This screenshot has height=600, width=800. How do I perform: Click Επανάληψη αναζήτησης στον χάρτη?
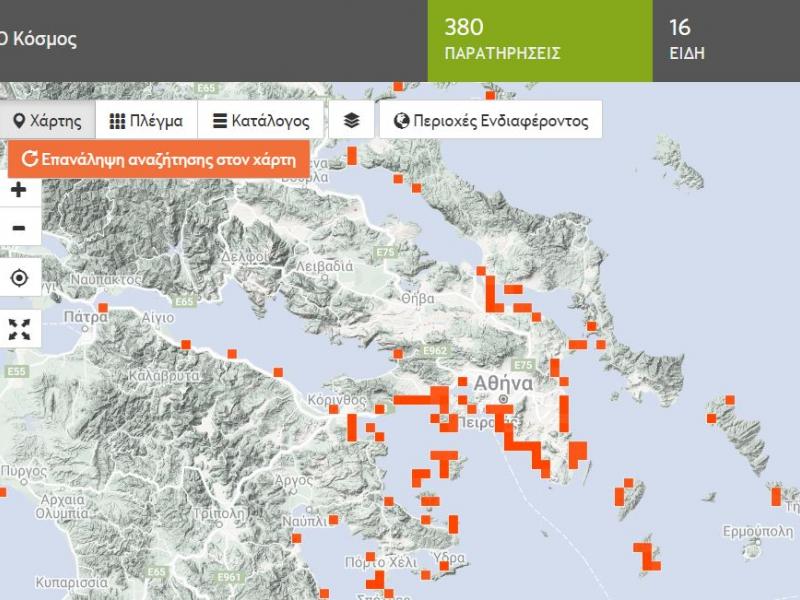coord(159,158)
